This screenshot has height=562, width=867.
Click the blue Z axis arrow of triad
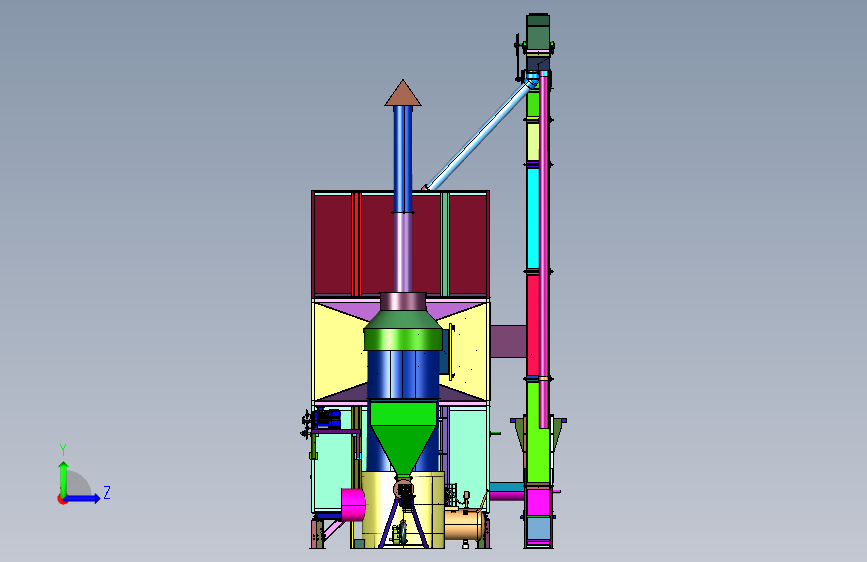(83, 498)
